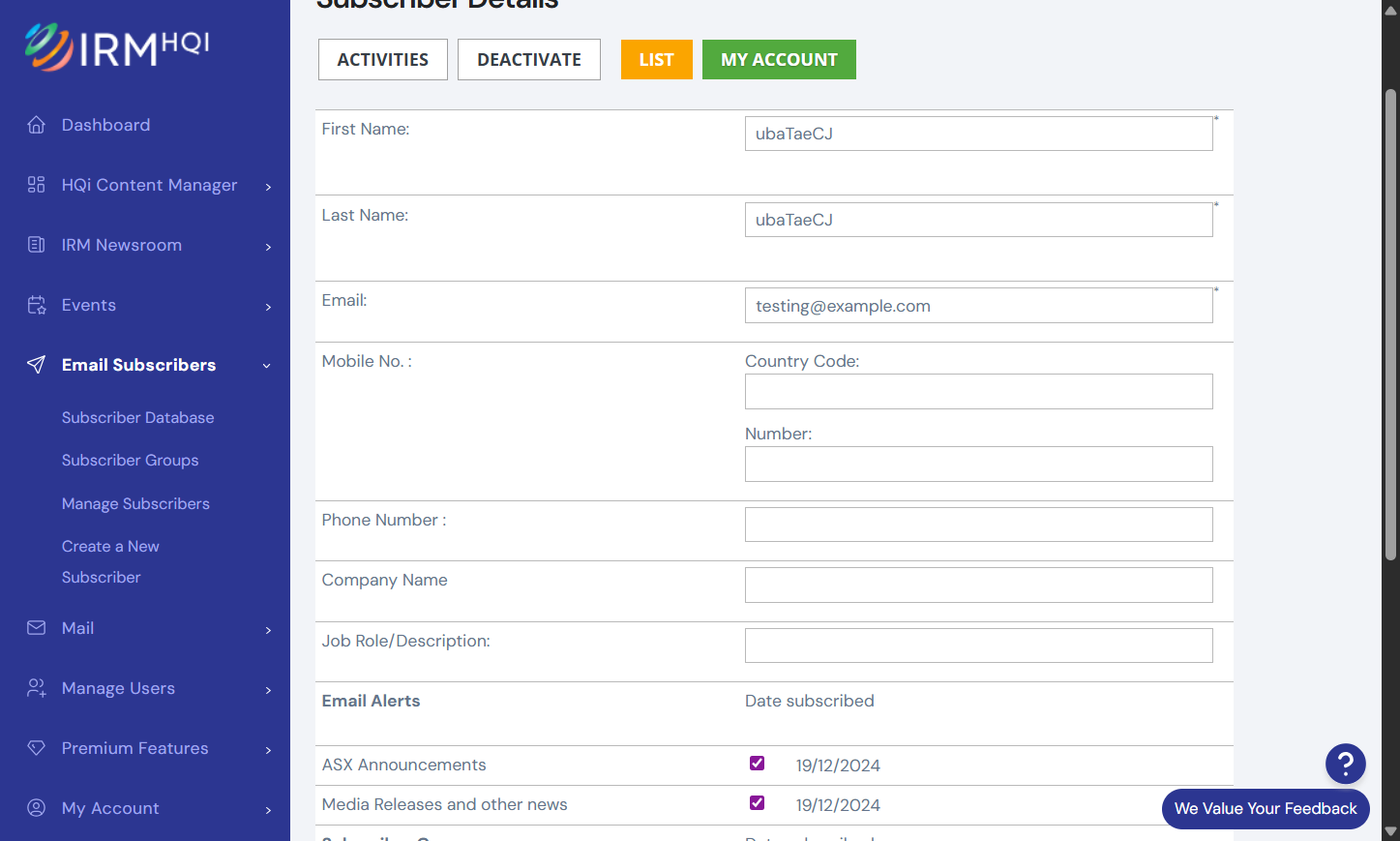Click the vertical page scrollbar thumb
The width and height of the screenshot is (1400, 841).
click(1391, 324)
